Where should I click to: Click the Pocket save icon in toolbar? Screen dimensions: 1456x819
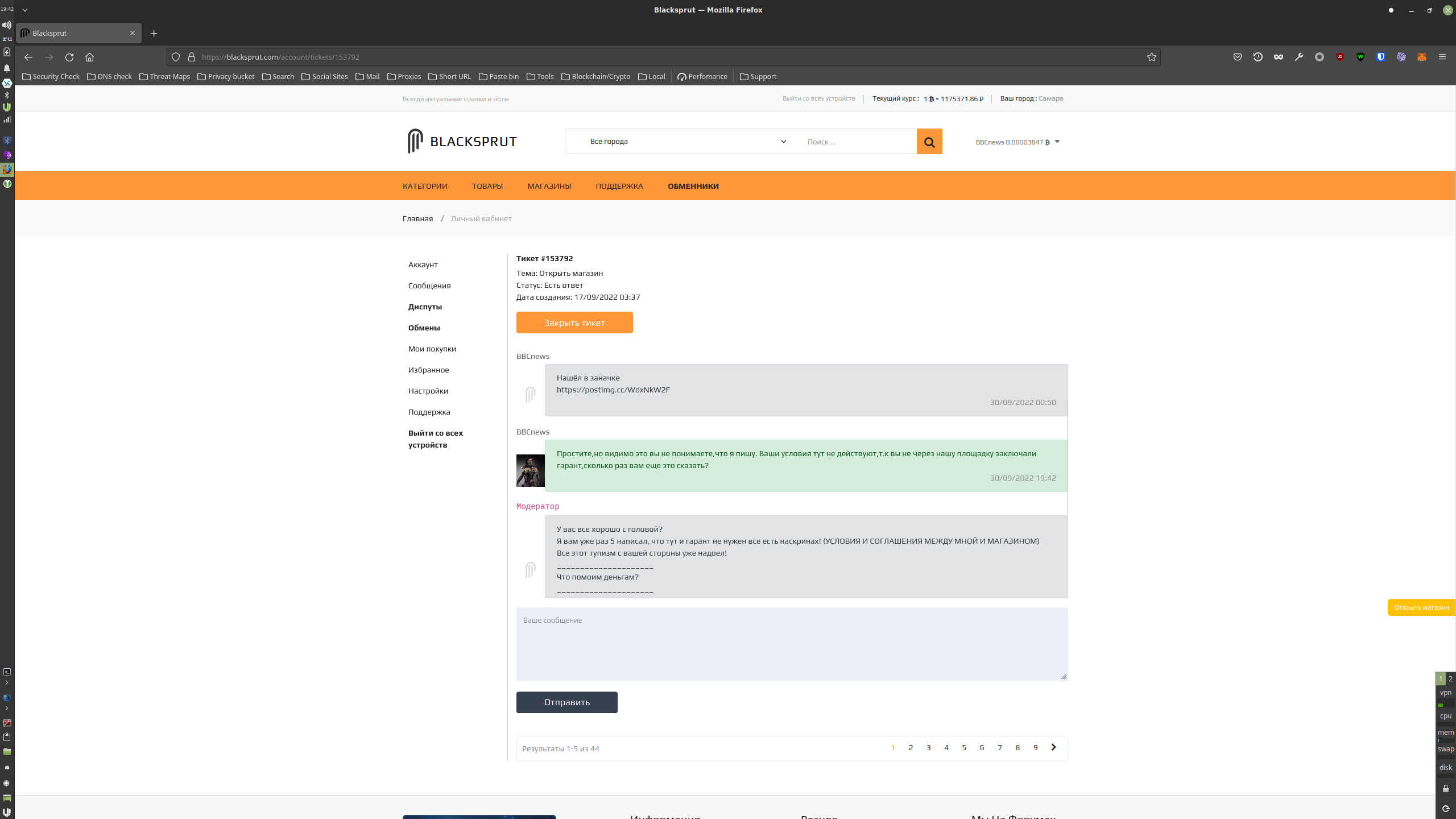coord(1237,57)
